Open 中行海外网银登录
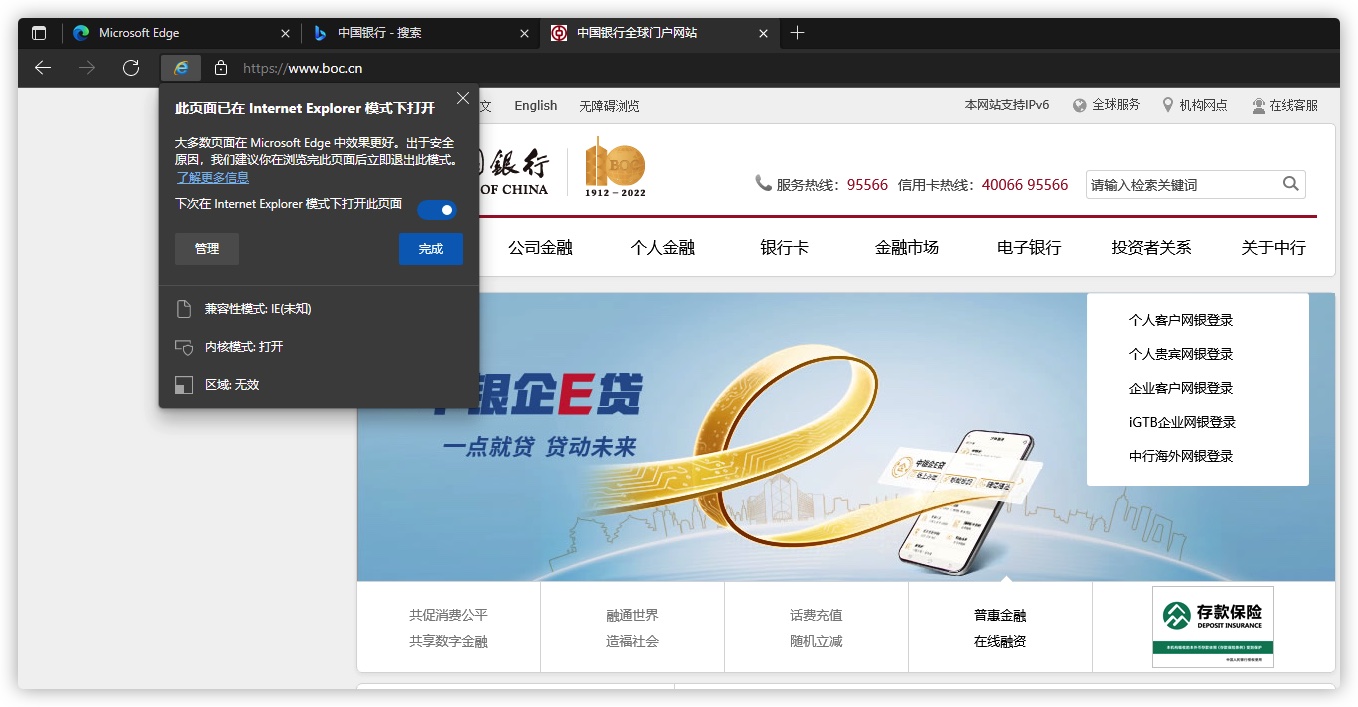The image size is (1358, 707). (x=1181, y=456)
